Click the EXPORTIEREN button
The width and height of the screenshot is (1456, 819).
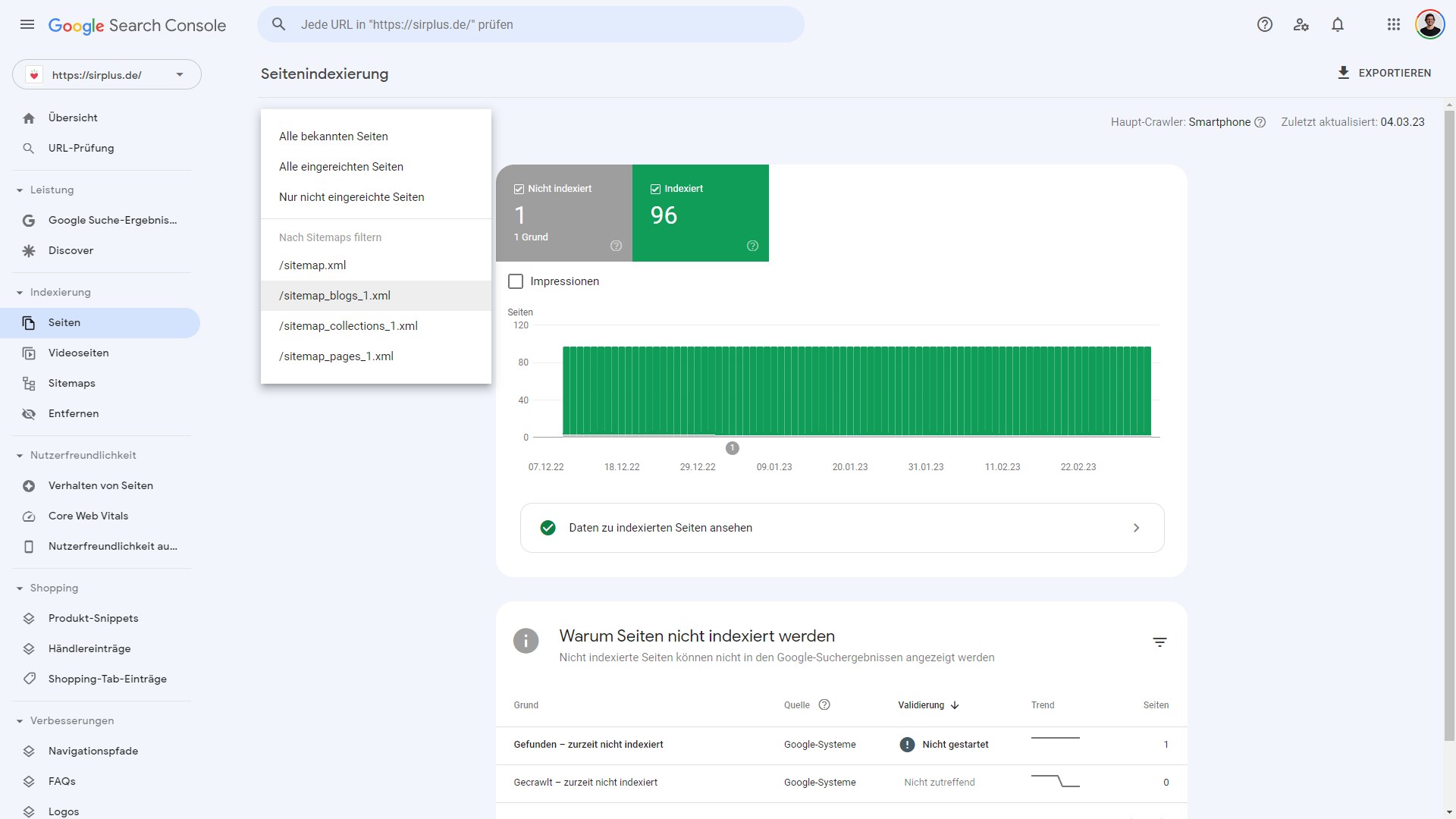pos(1384,73)
